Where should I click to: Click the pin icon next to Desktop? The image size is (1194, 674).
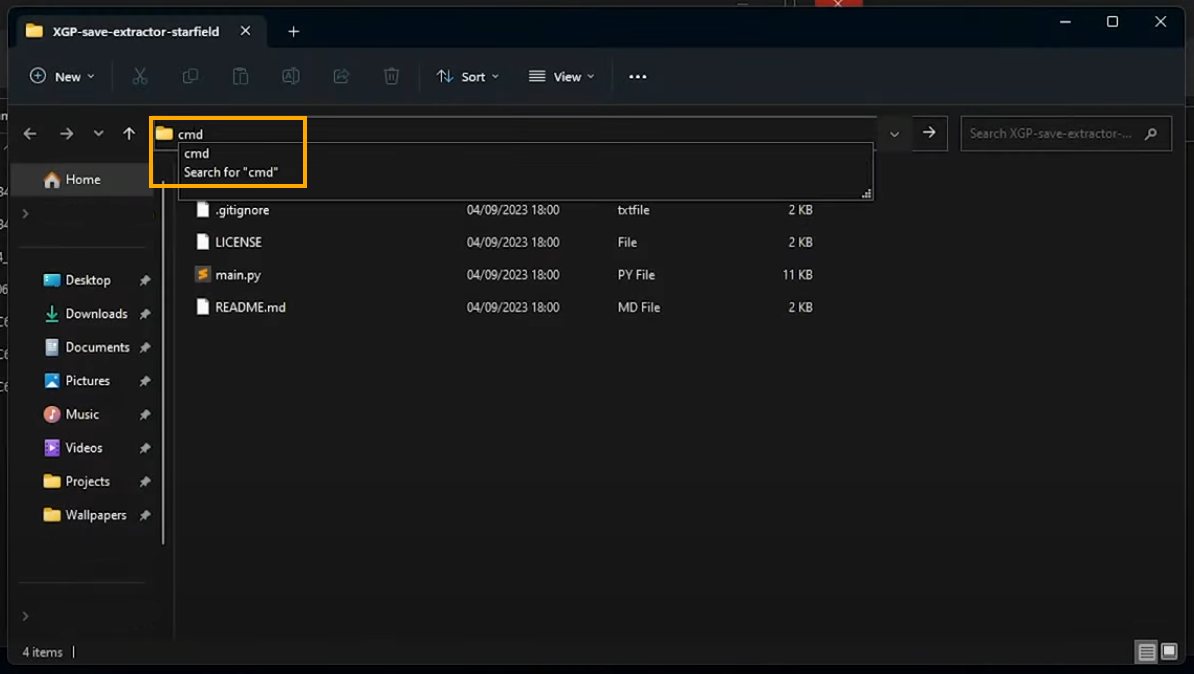[145, 281]
